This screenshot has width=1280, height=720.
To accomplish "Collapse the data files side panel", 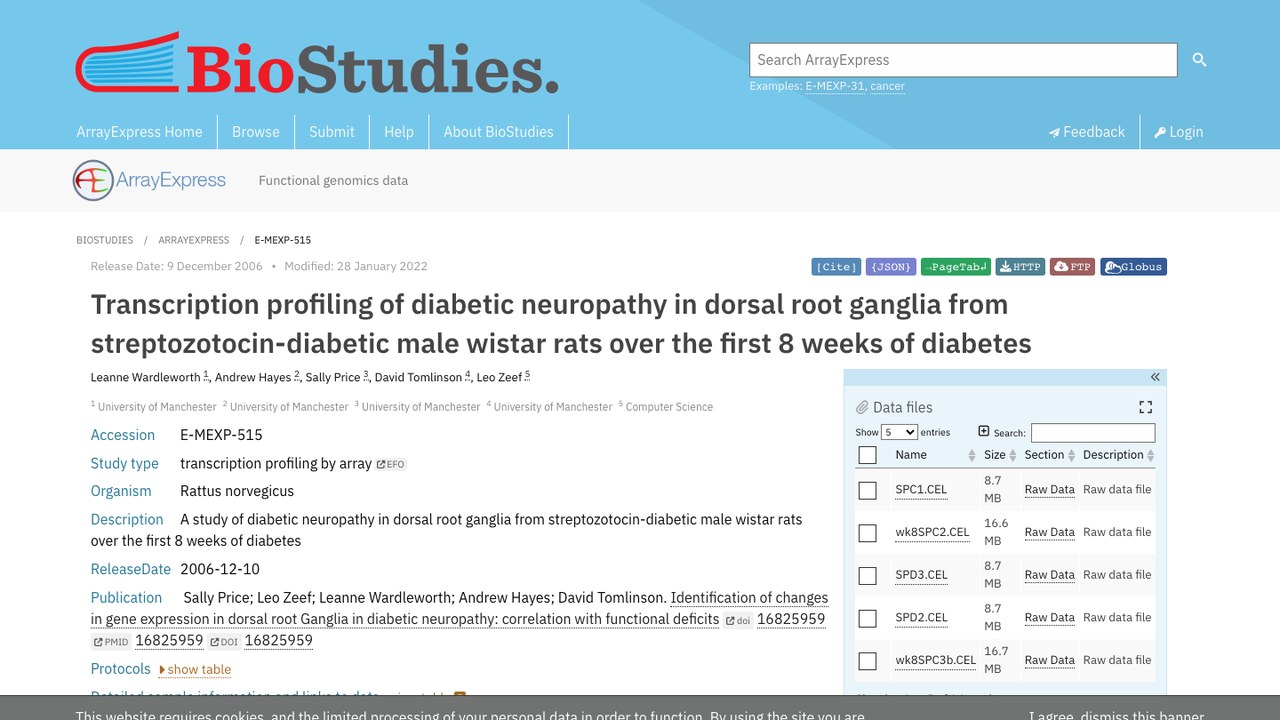I will point(1155,377).
